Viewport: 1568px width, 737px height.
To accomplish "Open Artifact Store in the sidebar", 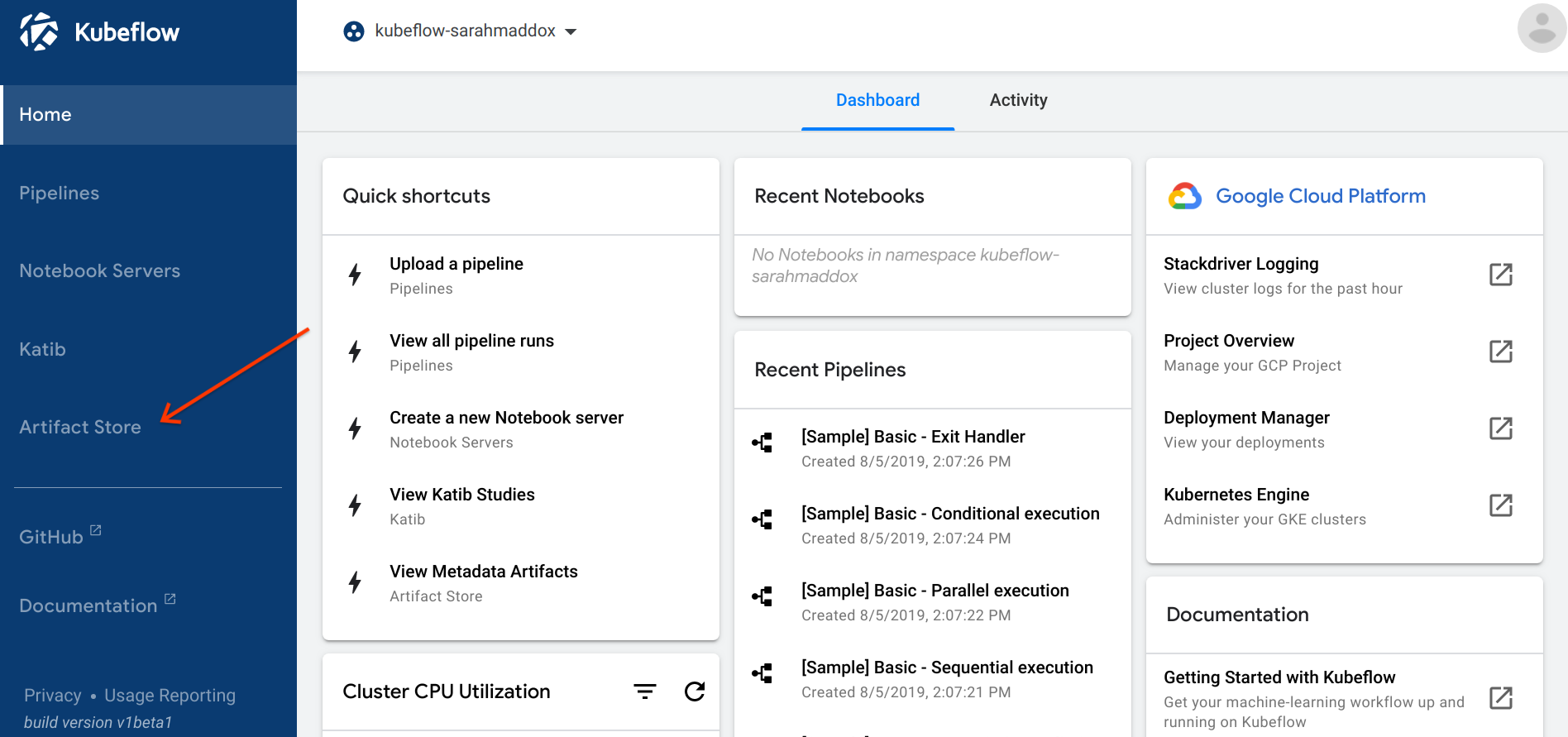I will pyautogui.click(x=80, y=427).
